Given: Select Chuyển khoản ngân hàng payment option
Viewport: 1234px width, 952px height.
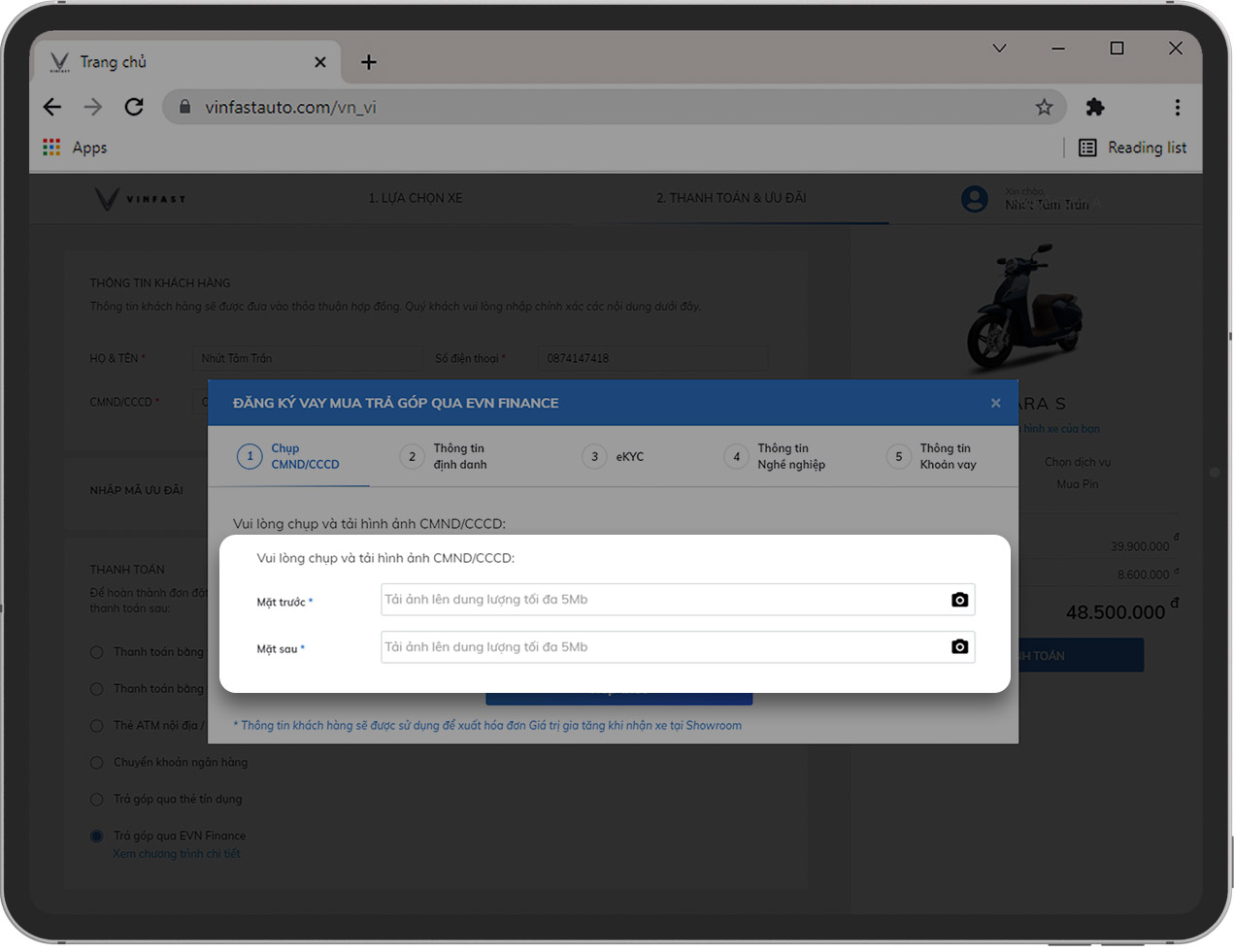Looking at the screenshot, I should (x=97, y=763).
